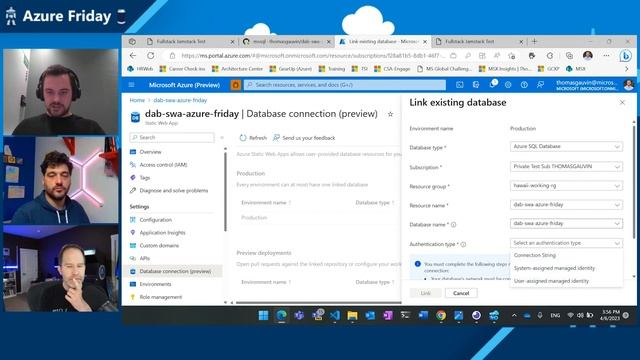640x360 pixels.
Task: Close the Link existing database panel
Action: pyautogui.click(x=622, y=102)
